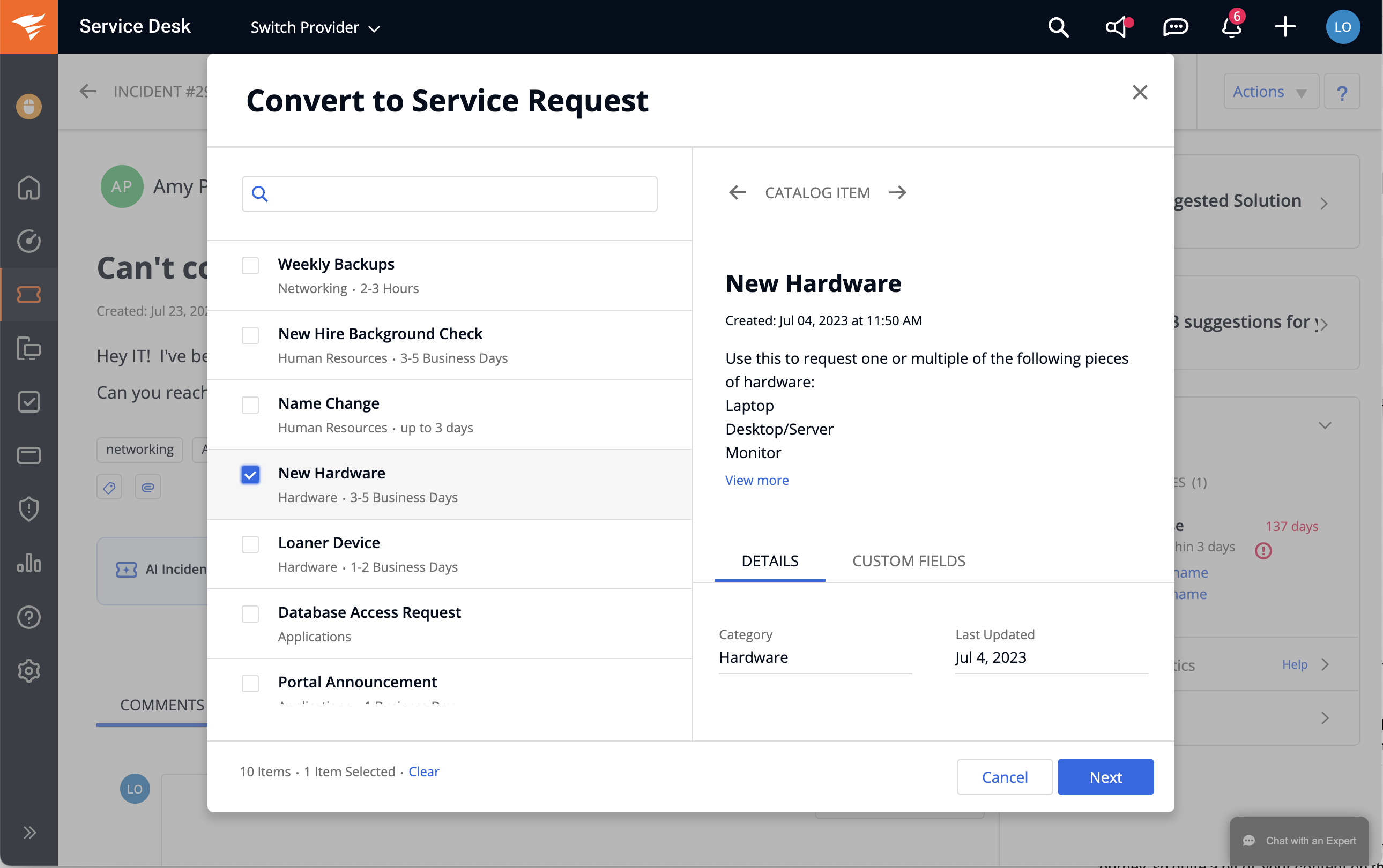The height and width of the screenshot is (868, 1383).
Task: Check the Weekly Backups checkbox
Action: (250, 266)
